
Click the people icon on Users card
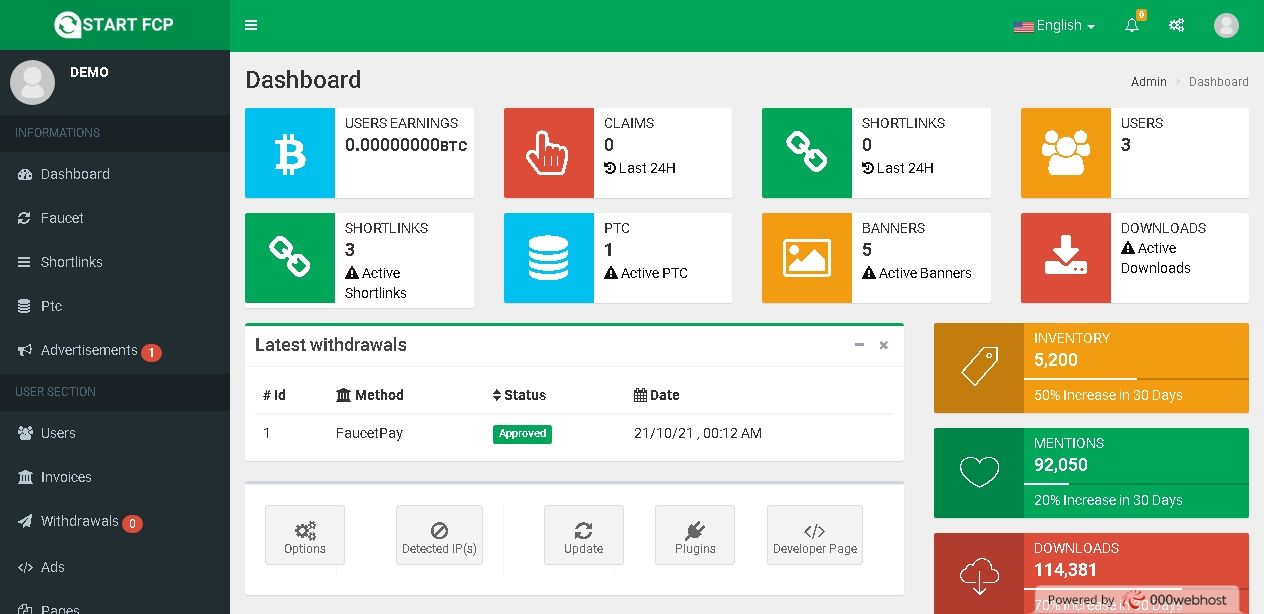click(x=1066, y=153)
